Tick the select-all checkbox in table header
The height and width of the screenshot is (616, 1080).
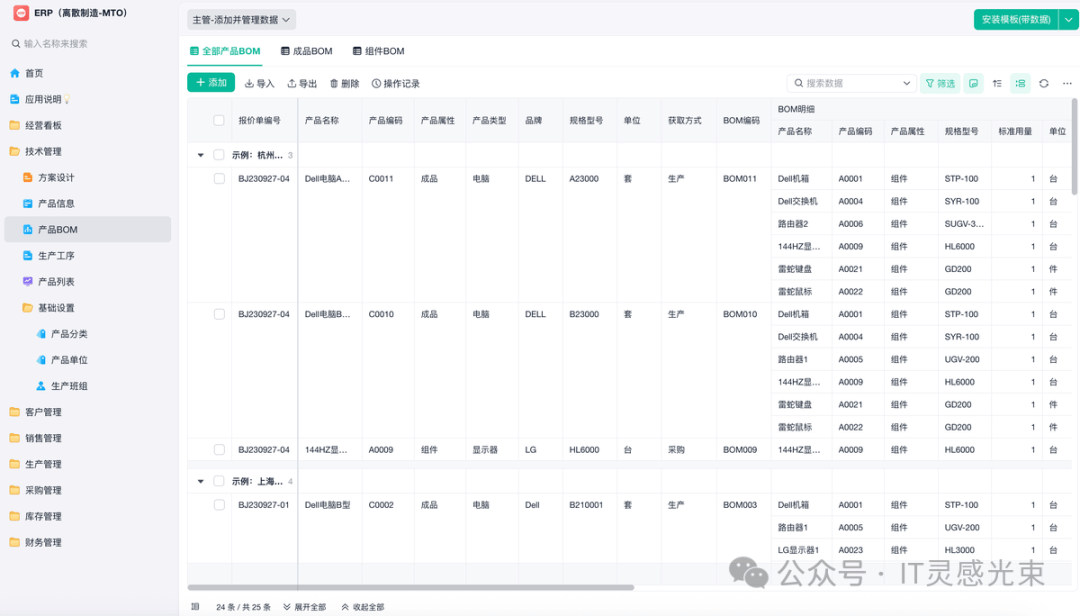click(x=219, y=120)
